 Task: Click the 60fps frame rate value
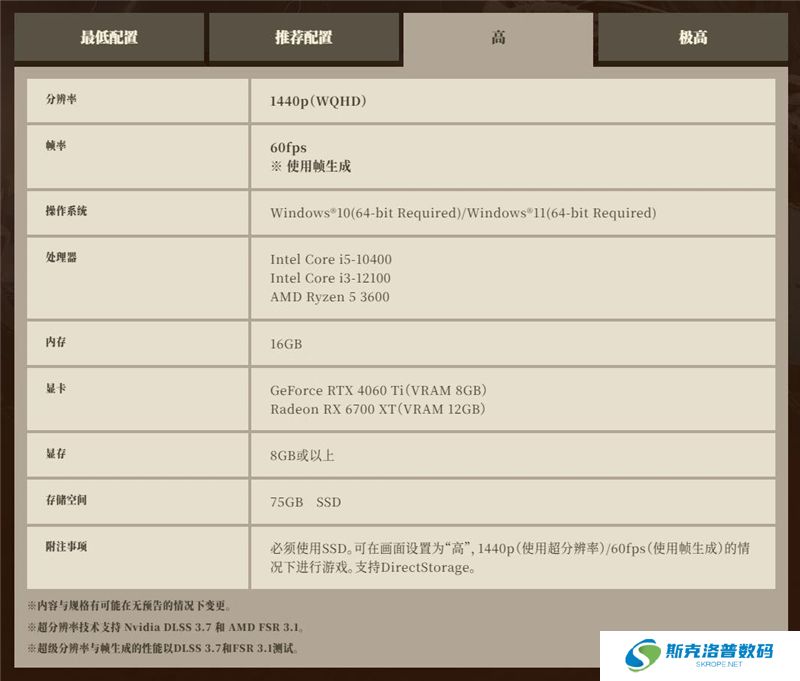[x=288, y=148]
